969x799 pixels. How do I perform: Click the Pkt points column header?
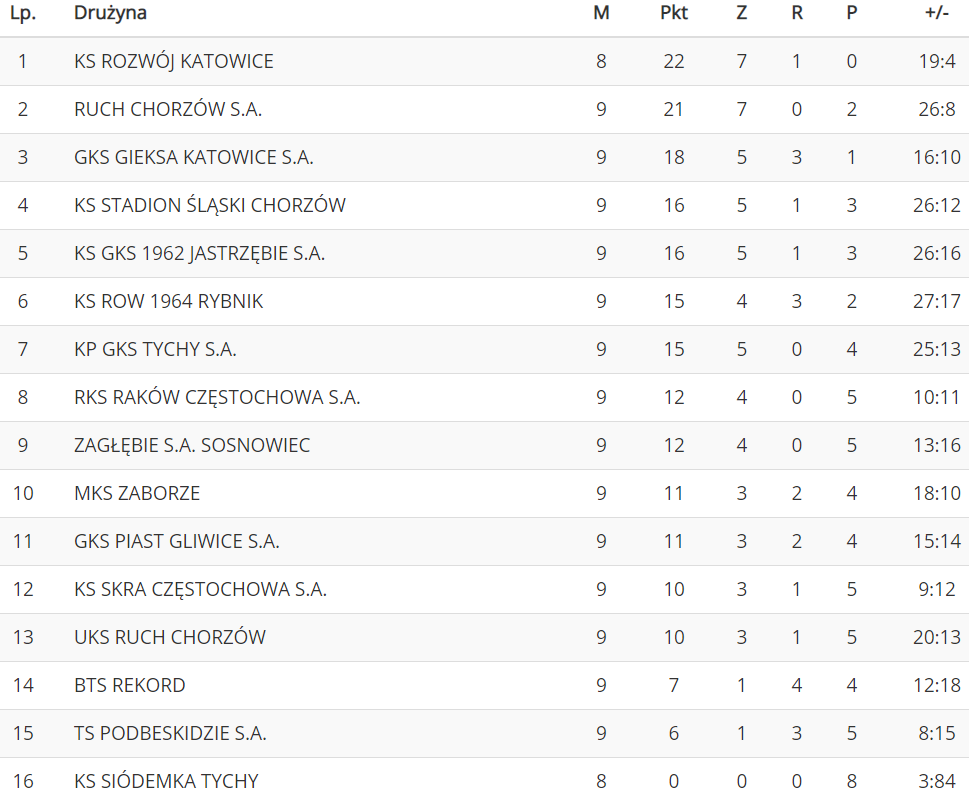[674, 13]
